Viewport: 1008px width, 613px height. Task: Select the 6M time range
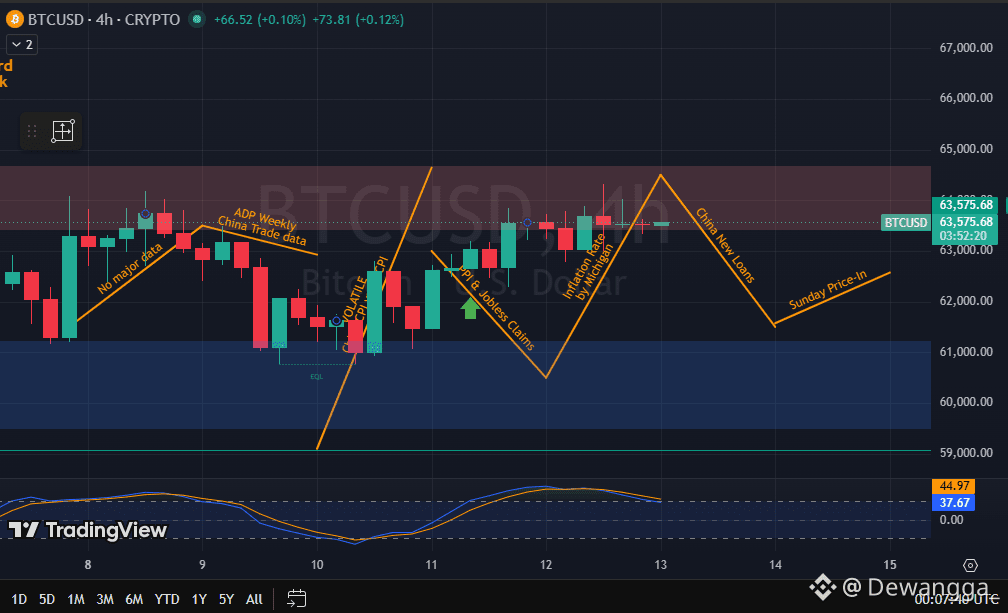pos(134,599)
